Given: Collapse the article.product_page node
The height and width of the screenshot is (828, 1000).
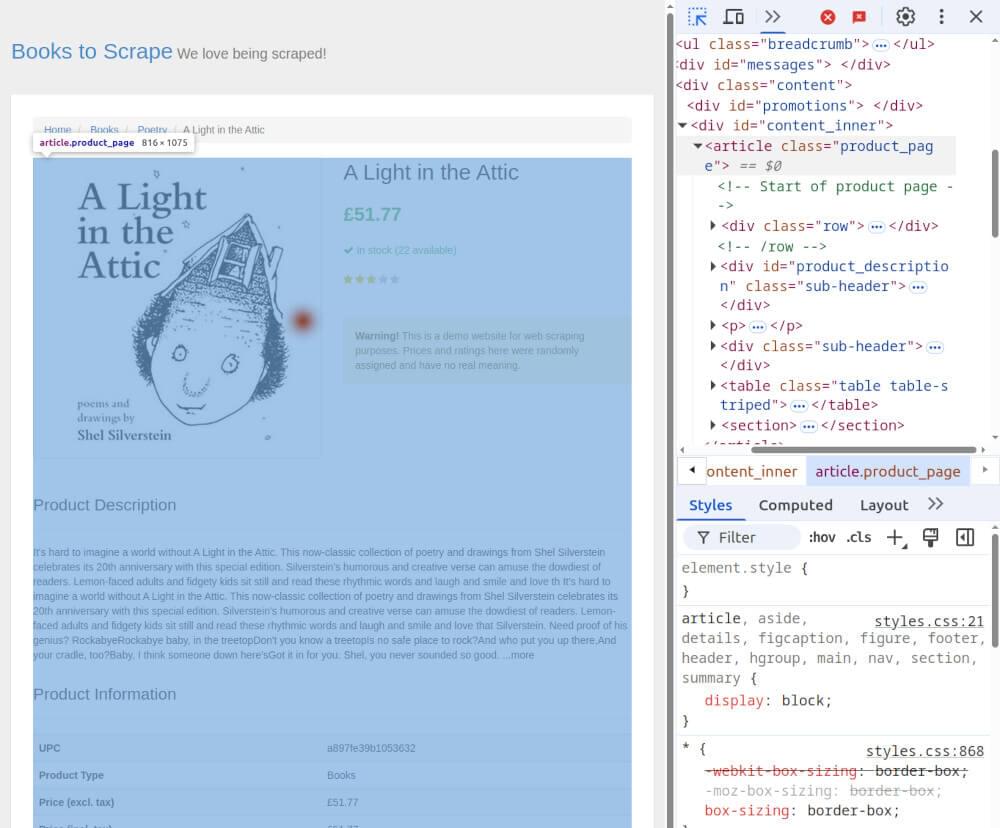Looking at the screenshot, I should point(697,146).
